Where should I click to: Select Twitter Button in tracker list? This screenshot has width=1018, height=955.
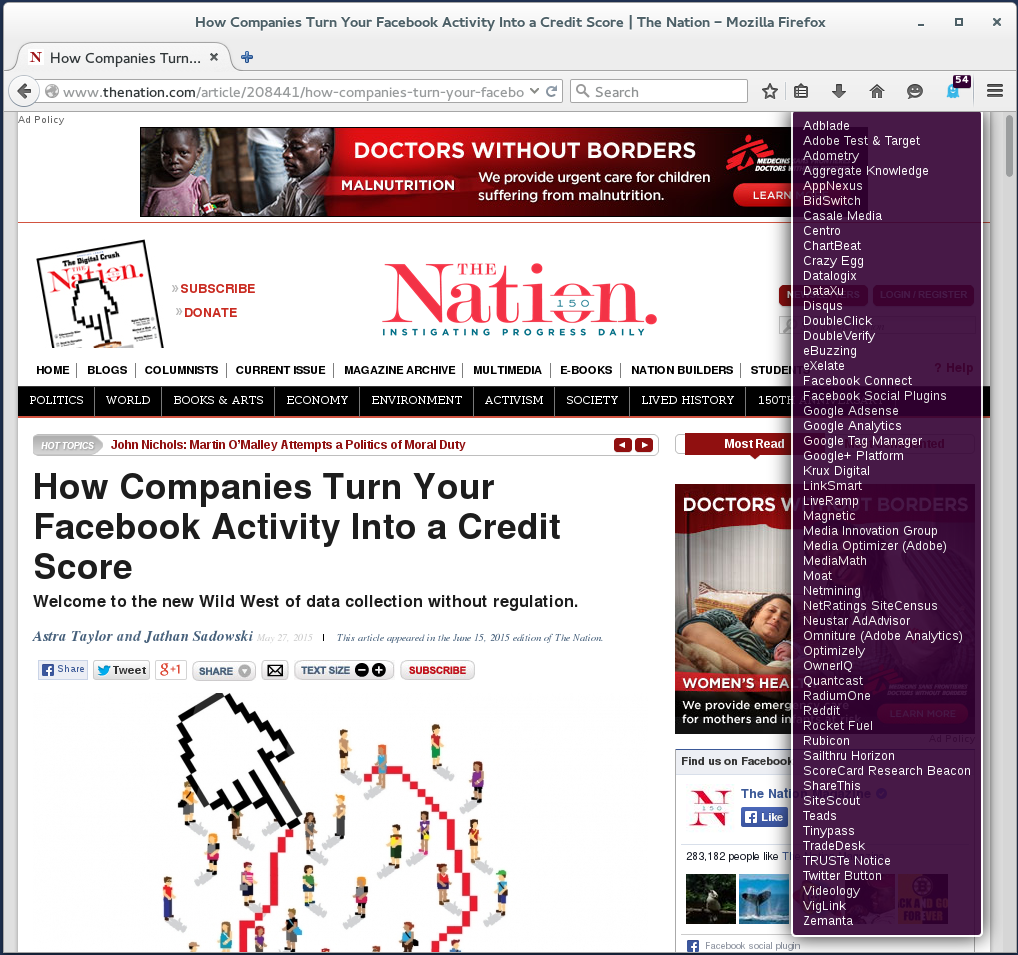pos(842,876)
